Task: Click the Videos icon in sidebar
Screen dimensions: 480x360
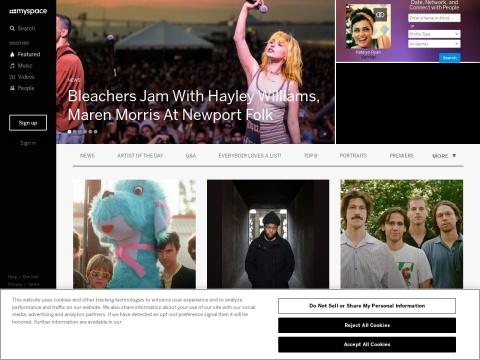Action: point(12,77)
